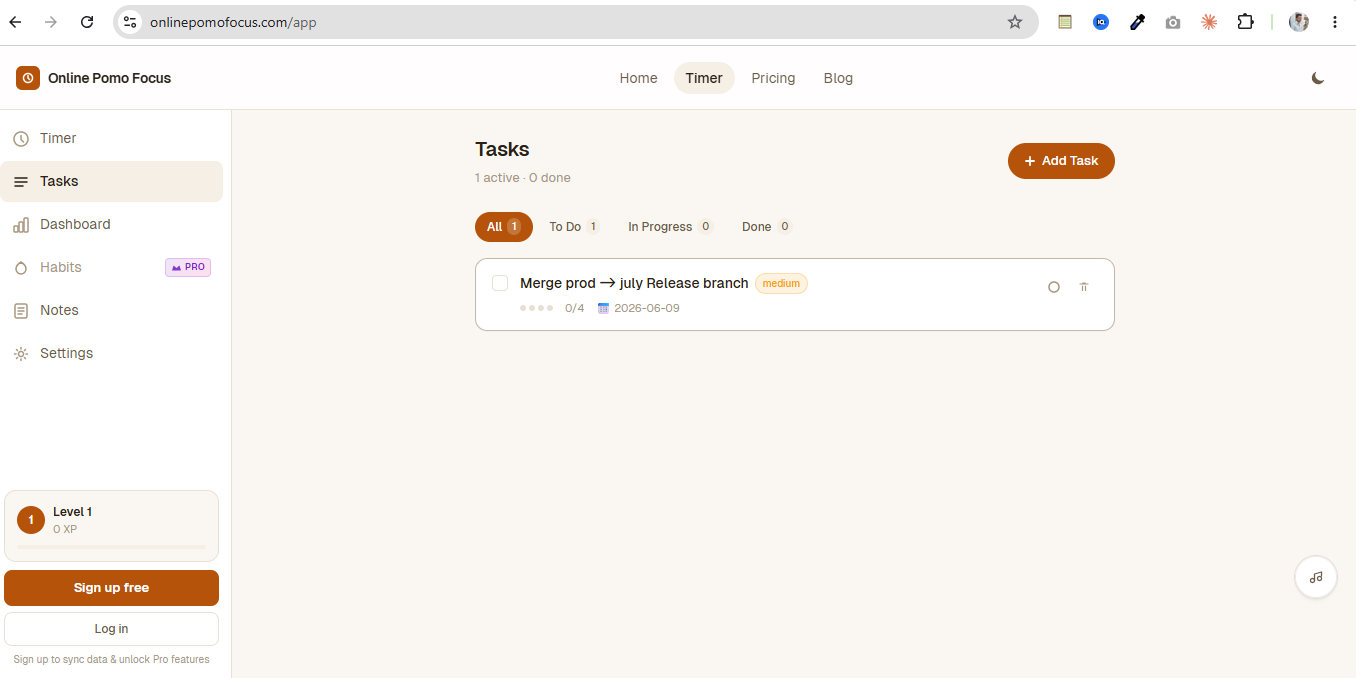The width and height of the screenshot is (1356, 678).
Task: Open Notes from the sidebar
Action: [x=112, y=310]
